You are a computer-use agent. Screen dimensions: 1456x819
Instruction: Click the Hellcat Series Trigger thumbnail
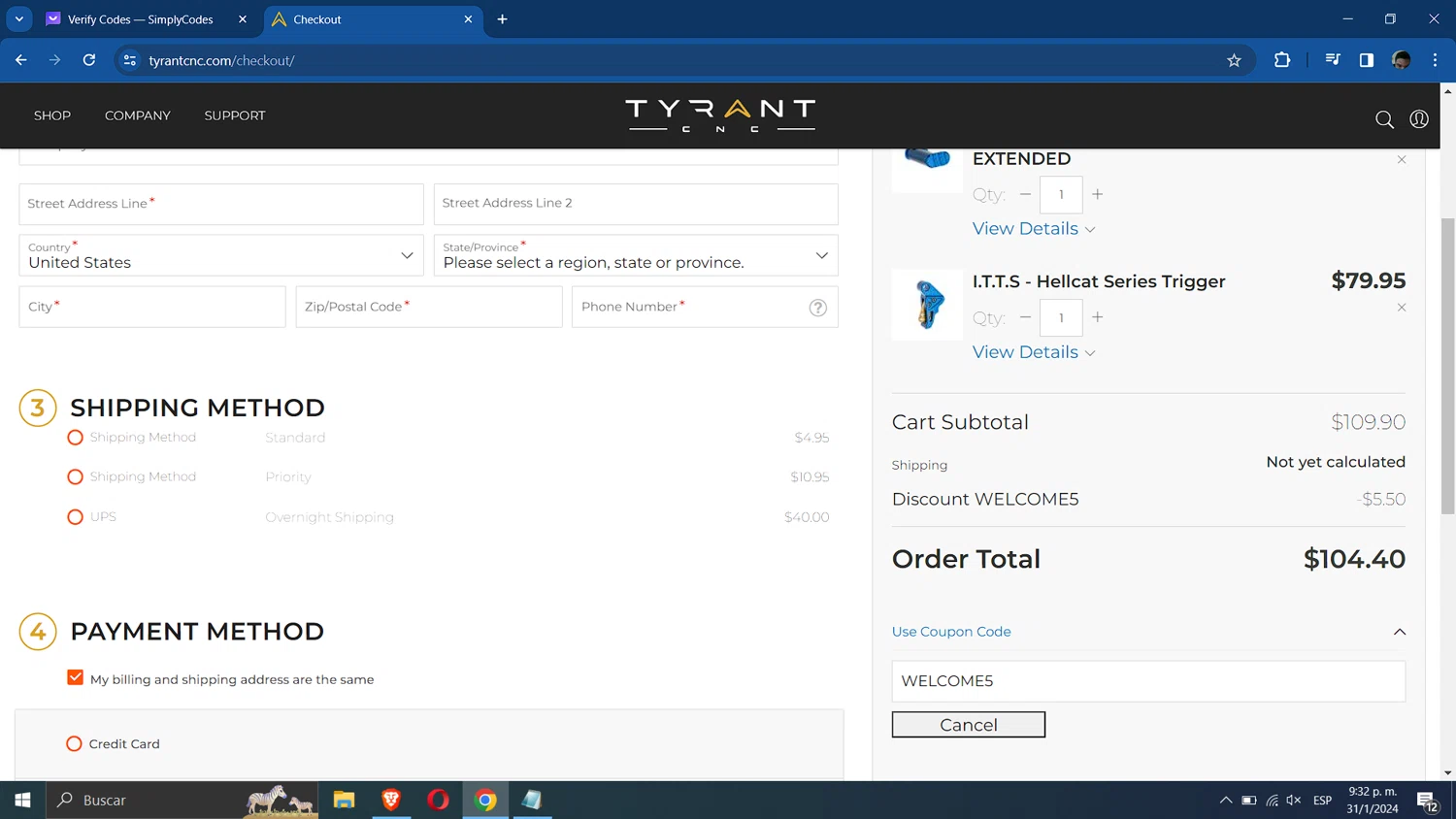click(x=927, y=305)
